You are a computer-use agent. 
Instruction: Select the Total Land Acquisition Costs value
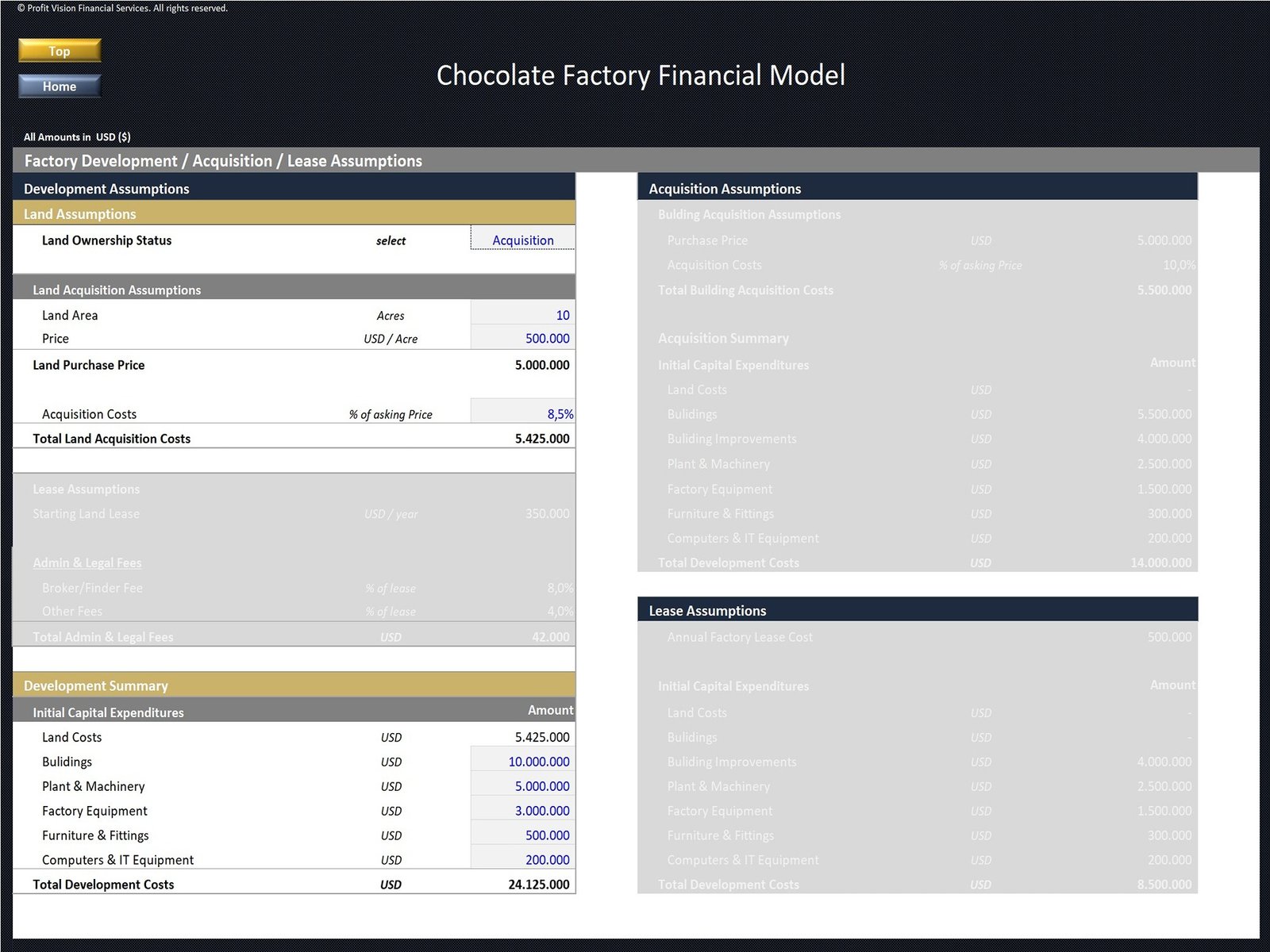pyautogui.click(x=541, y=439)
